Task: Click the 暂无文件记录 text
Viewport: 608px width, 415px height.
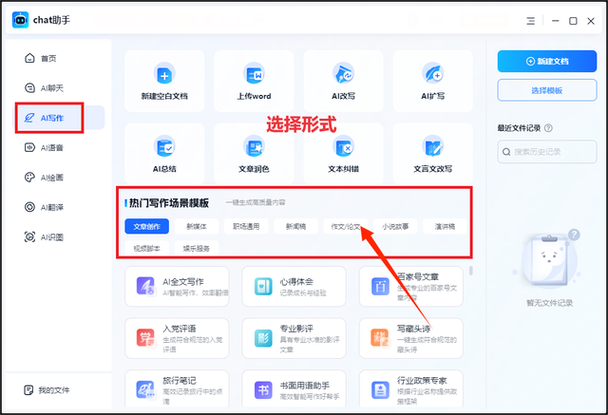Action: (549, 303)
